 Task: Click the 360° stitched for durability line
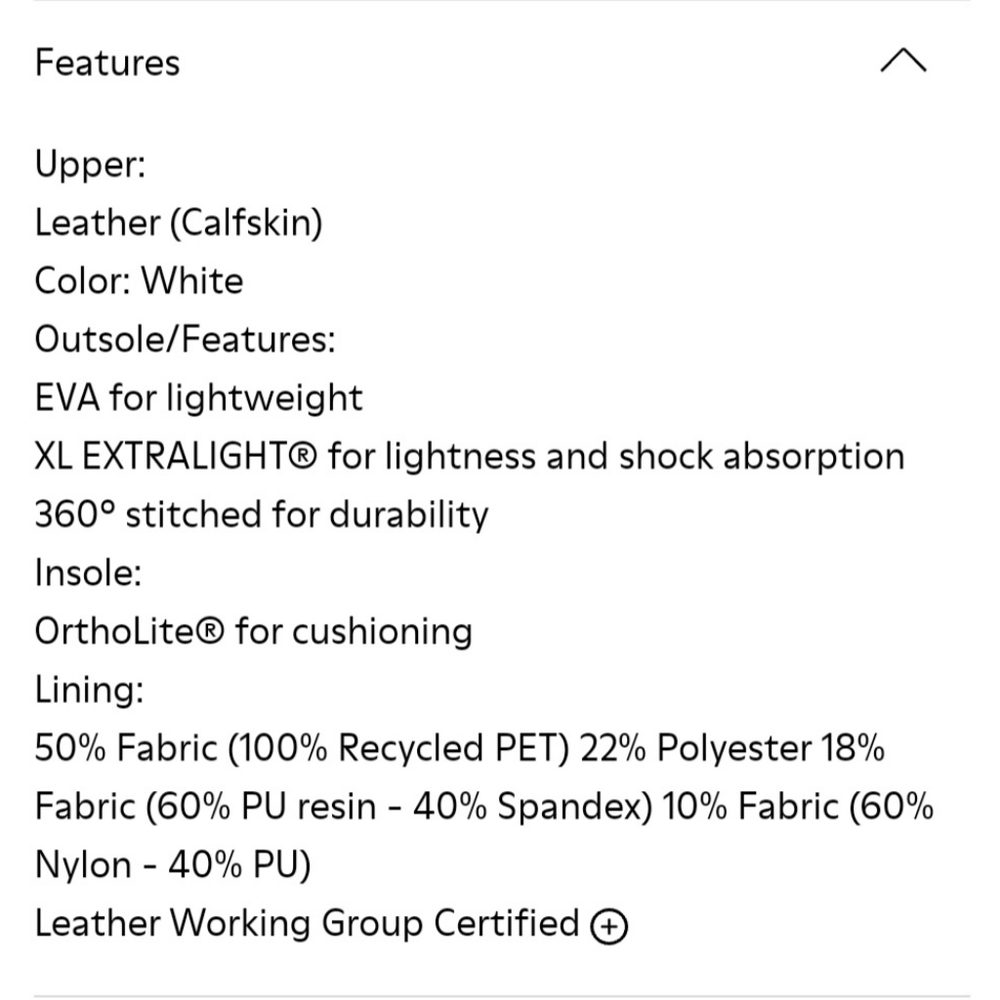[261, 515]
